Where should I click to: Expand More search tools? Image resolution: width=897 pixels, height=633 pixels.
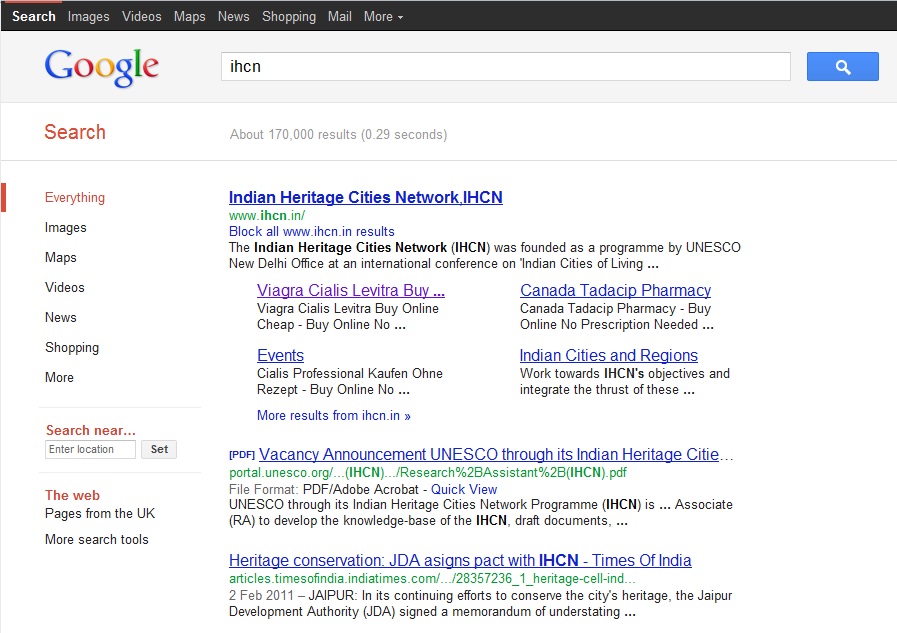[97, 539]
